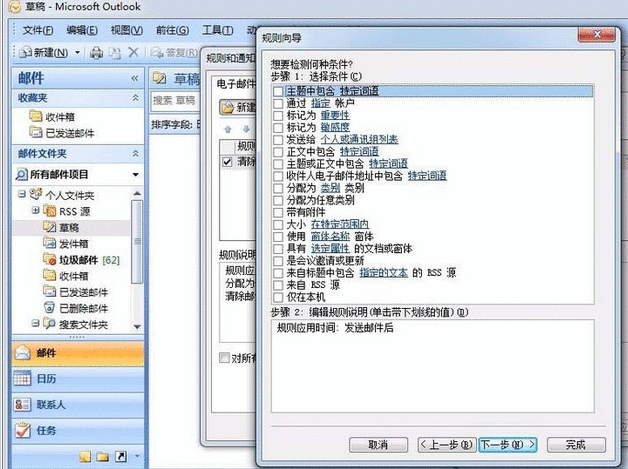This screenshot has height=469, width=628.
Task: Collapse the 邮件文件夹 section
Action: [x=136, y=153]
